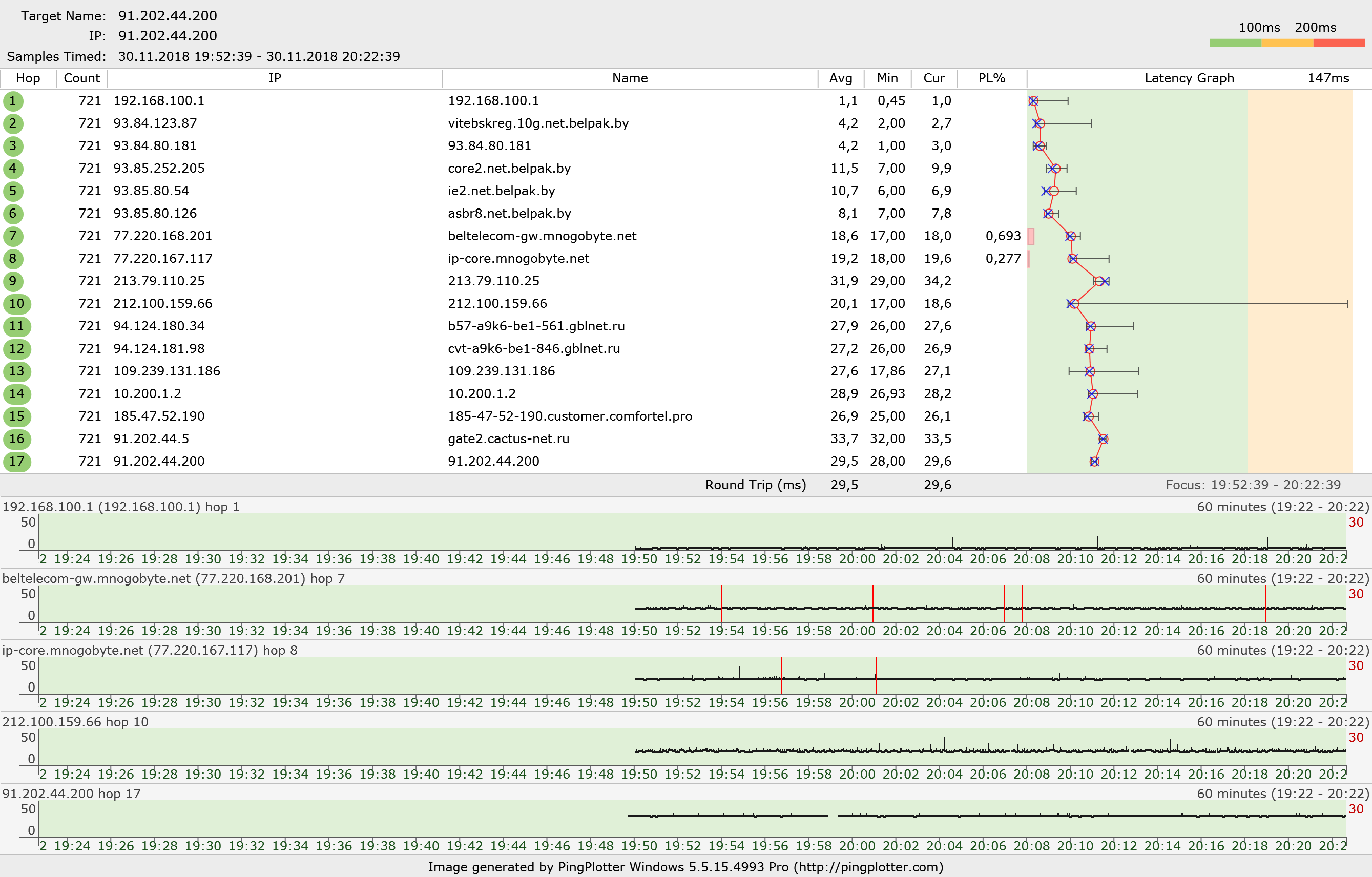Click packet loss bar for hop 7
This screenshot has height=877, width=1372.
tap(1031, 236)
